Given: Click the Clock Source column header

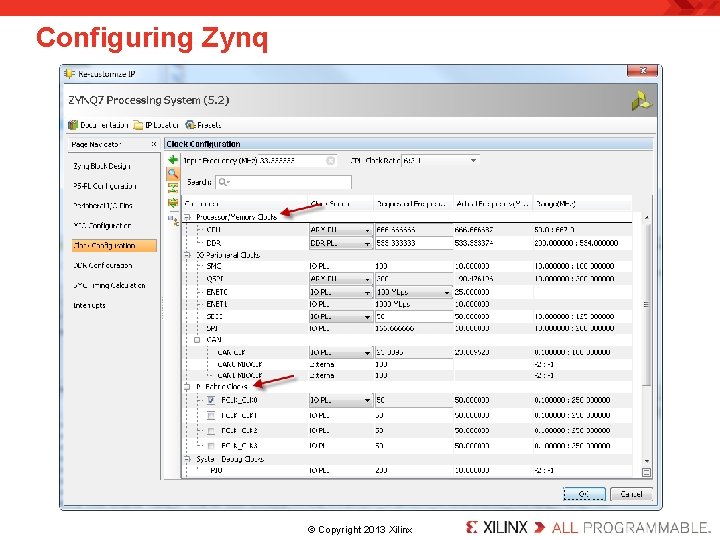Looking at the screenshot, I should tap(340, 204).
